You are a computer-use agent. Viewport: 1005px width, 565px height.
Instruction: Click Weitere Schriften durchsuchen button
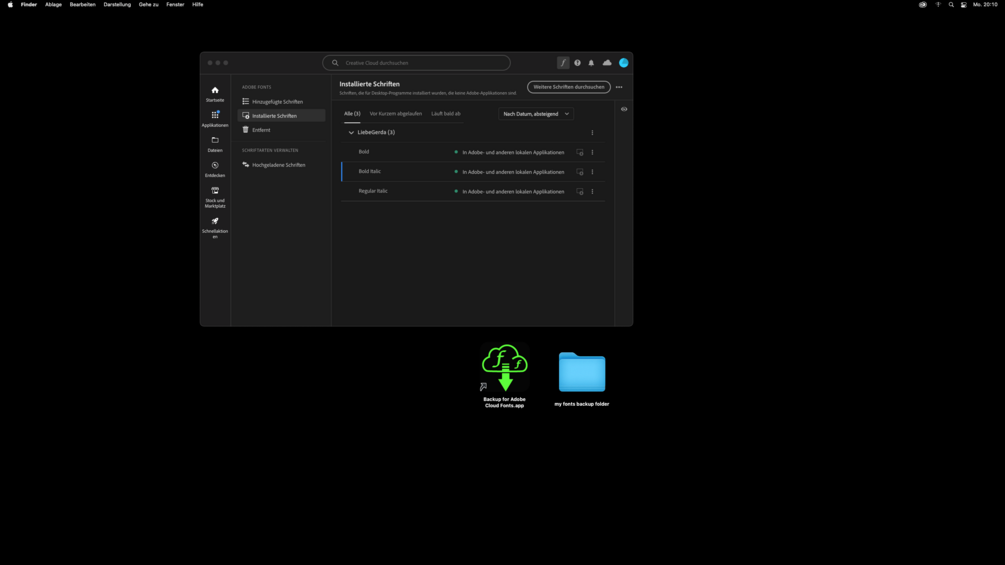pyautogui.click(x=569, y=87)
